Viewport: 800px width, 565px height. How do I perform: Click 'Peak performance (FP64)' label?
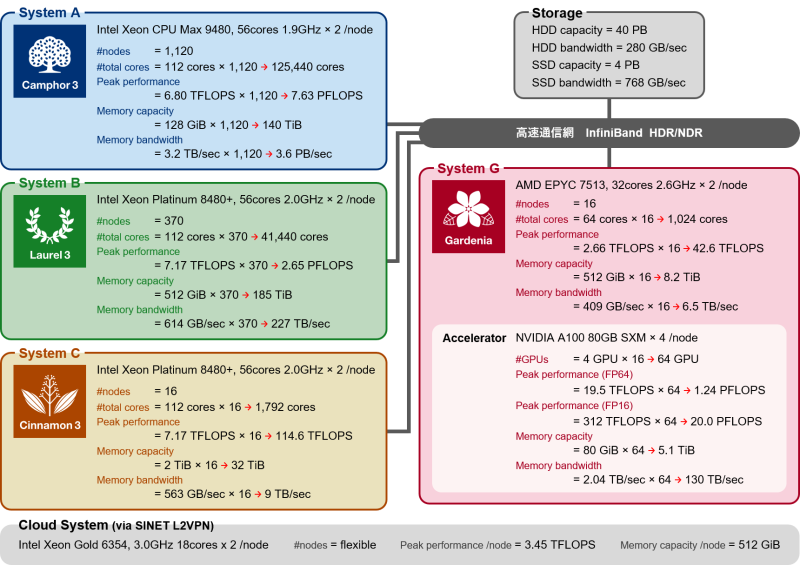click(x=574, y=374)
